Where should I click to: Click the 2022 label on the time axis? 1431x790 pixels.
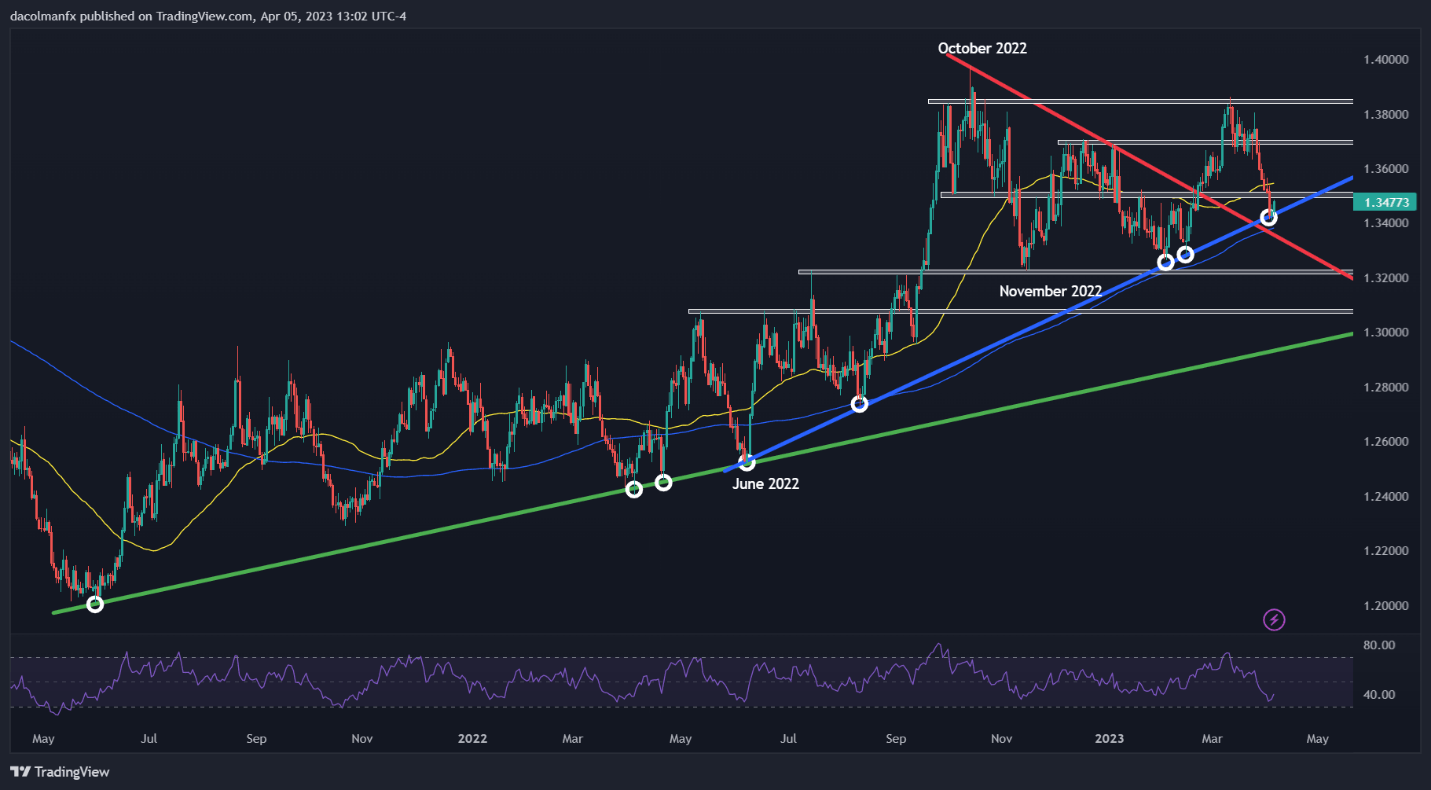471,739
